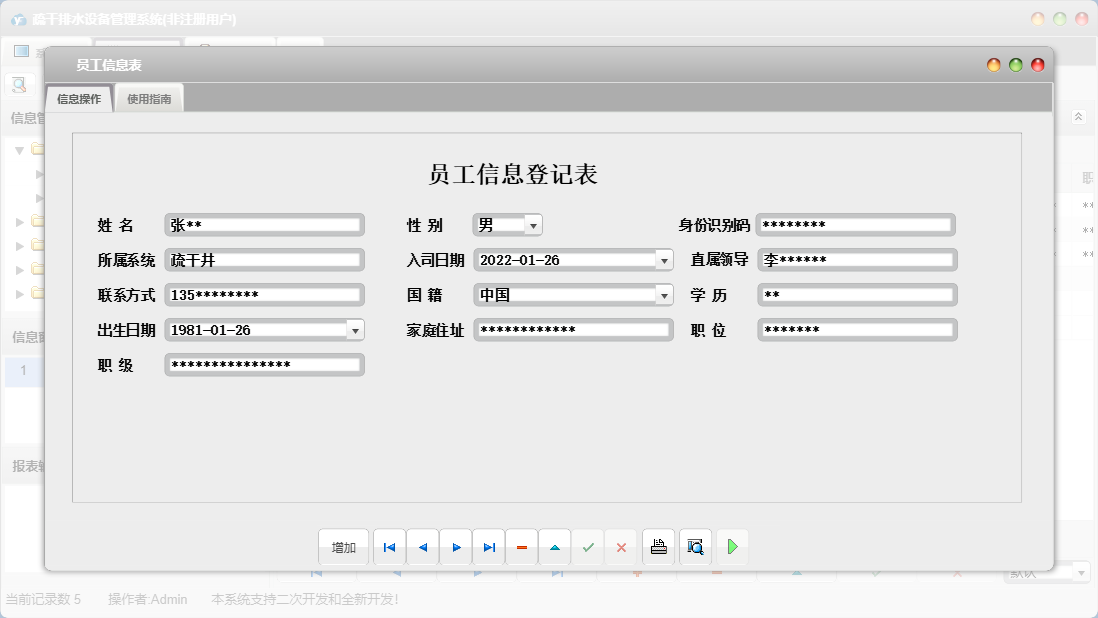
Task: Open print preview magnifier icon
Action: (x=695, y=547)
